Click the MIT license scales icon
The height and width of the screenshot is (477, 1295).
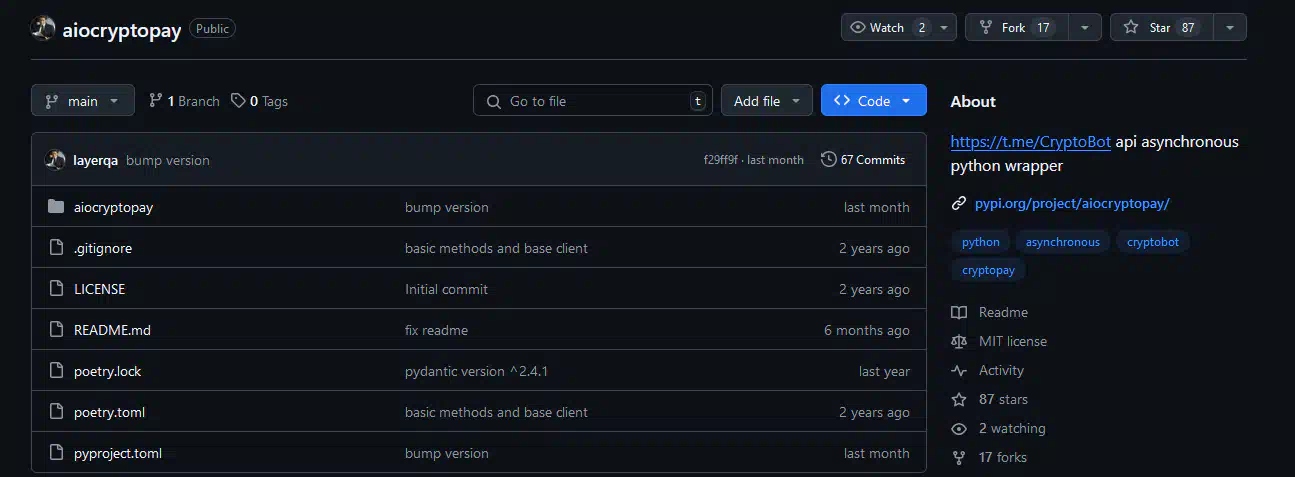point(959,341)
